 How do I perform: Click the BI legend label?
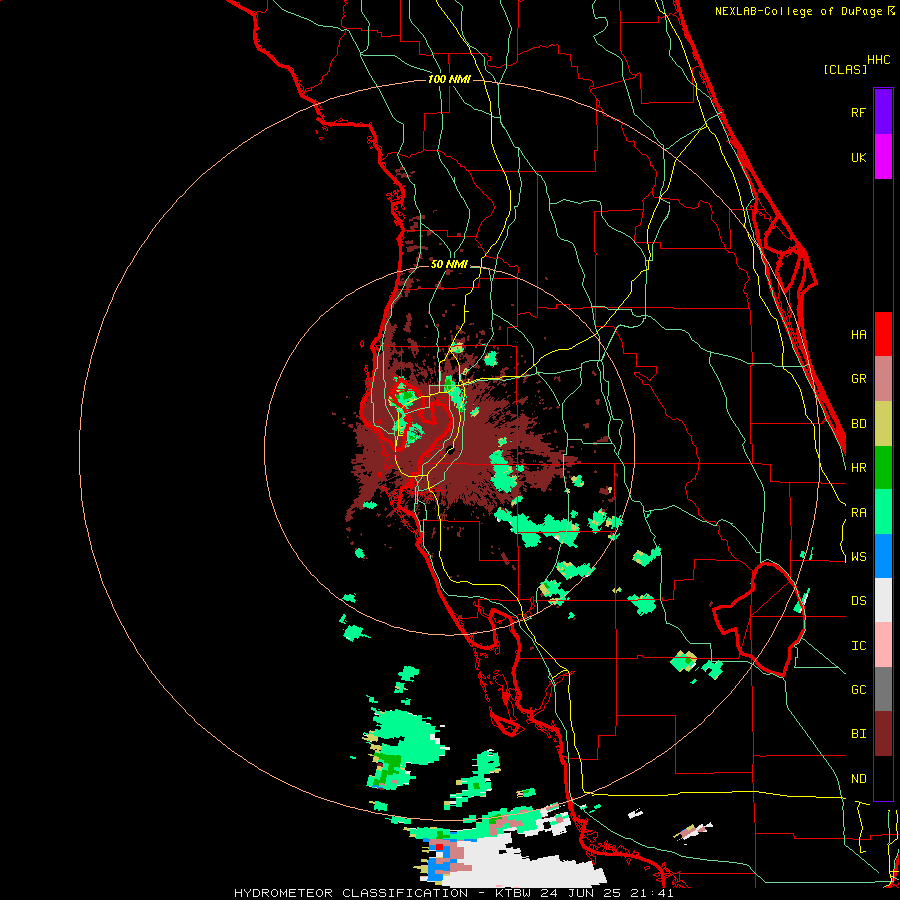(x=858, y=734)
